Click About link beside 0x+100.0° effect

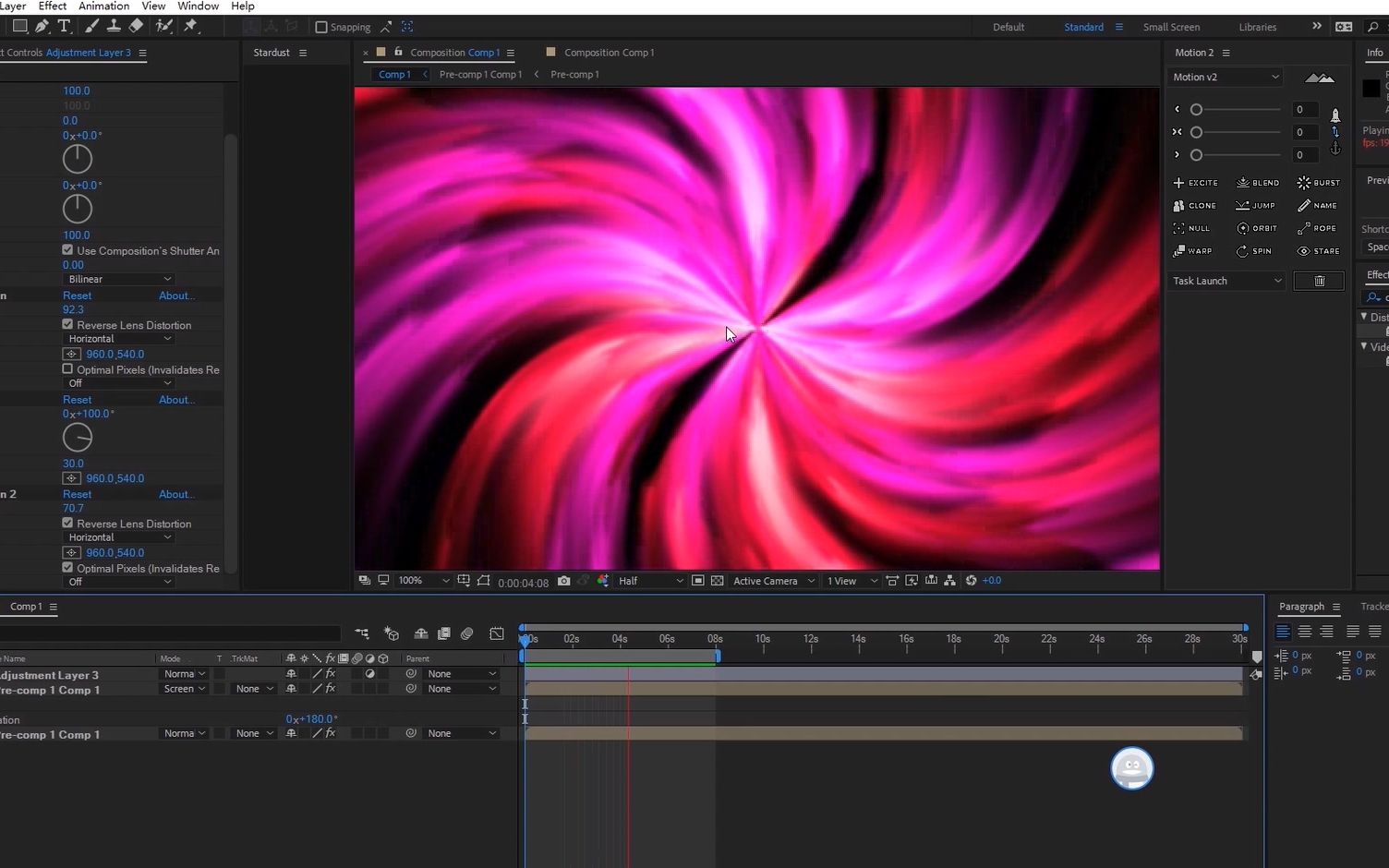click(x=176, y=400)
